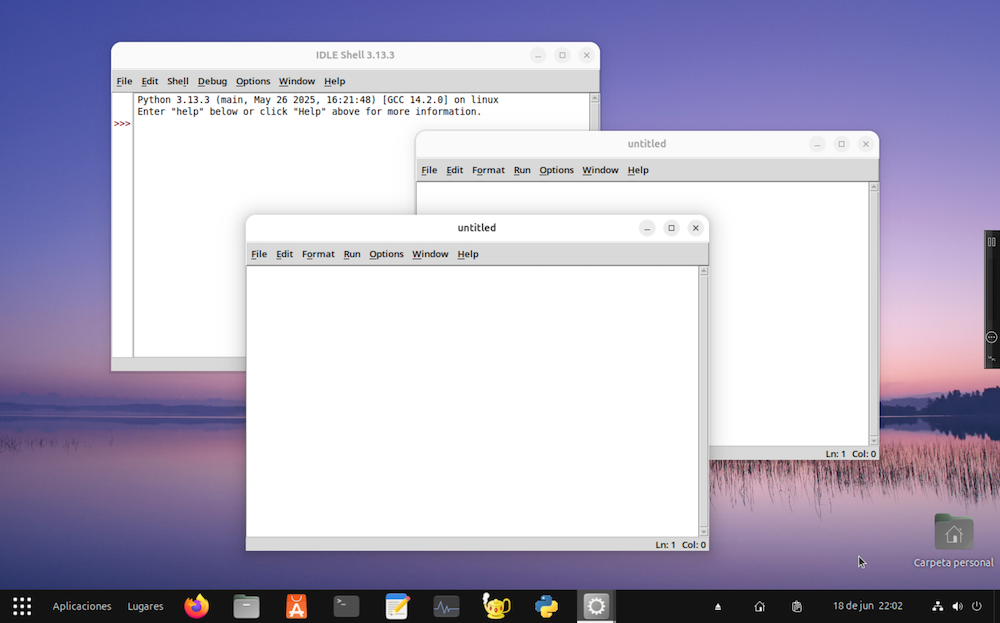The image size is (1000, 623).
Task: Open the system monitor taskbar icon
Action: tap(446, 606)
